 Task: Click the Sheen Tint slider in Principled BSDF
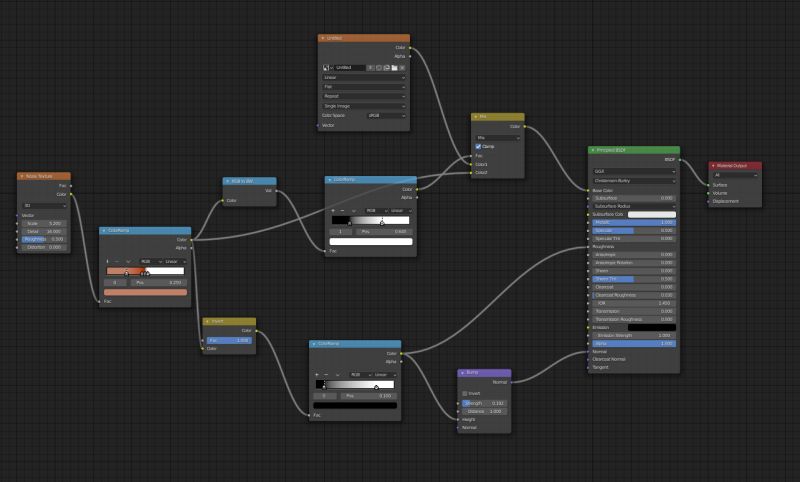tap(634, 279)
